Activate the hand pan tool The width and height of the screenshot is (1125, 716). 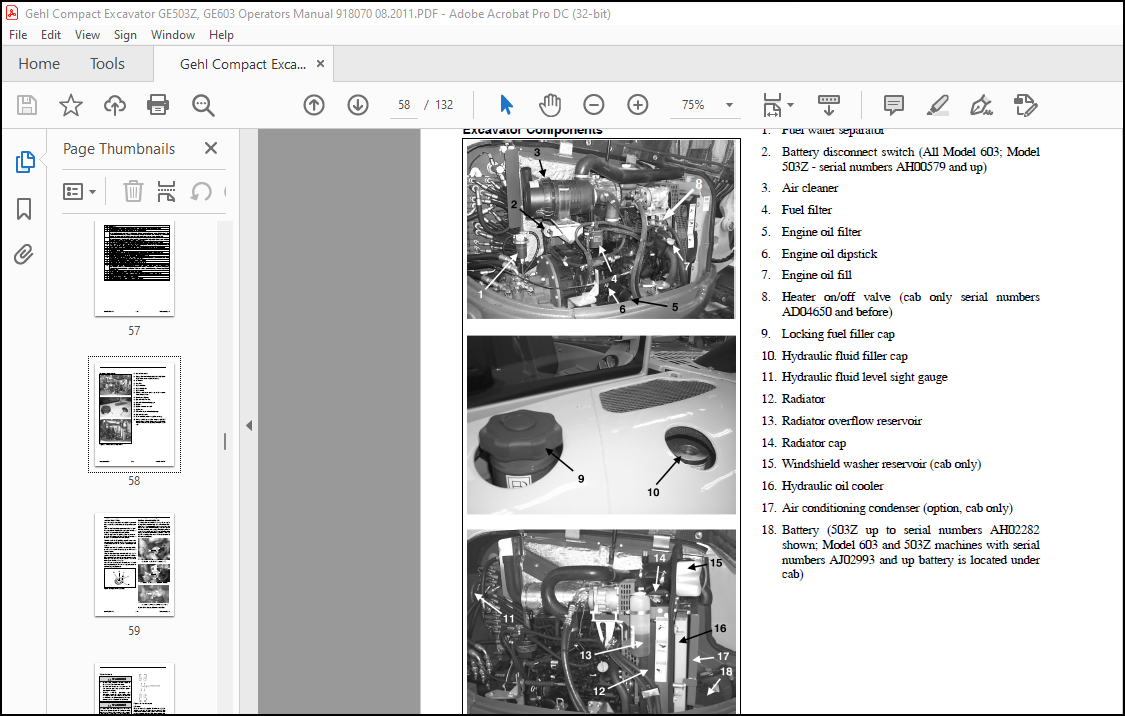[550, 105]
